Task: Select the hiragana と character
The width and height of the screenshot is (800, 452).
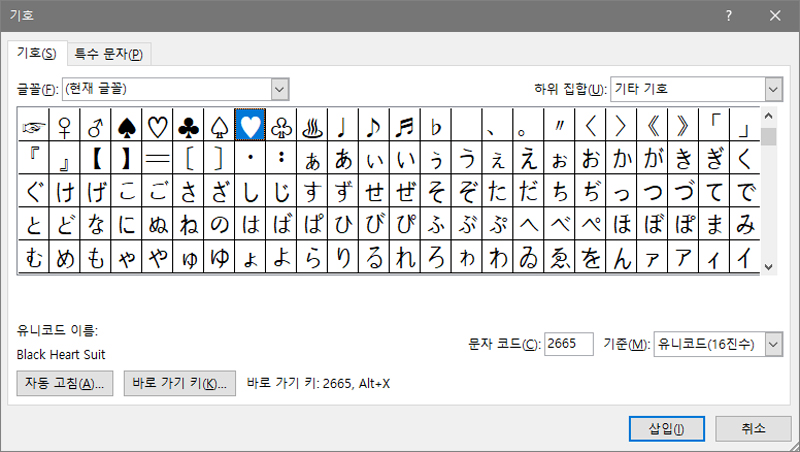Action: (x=34, y=224)
